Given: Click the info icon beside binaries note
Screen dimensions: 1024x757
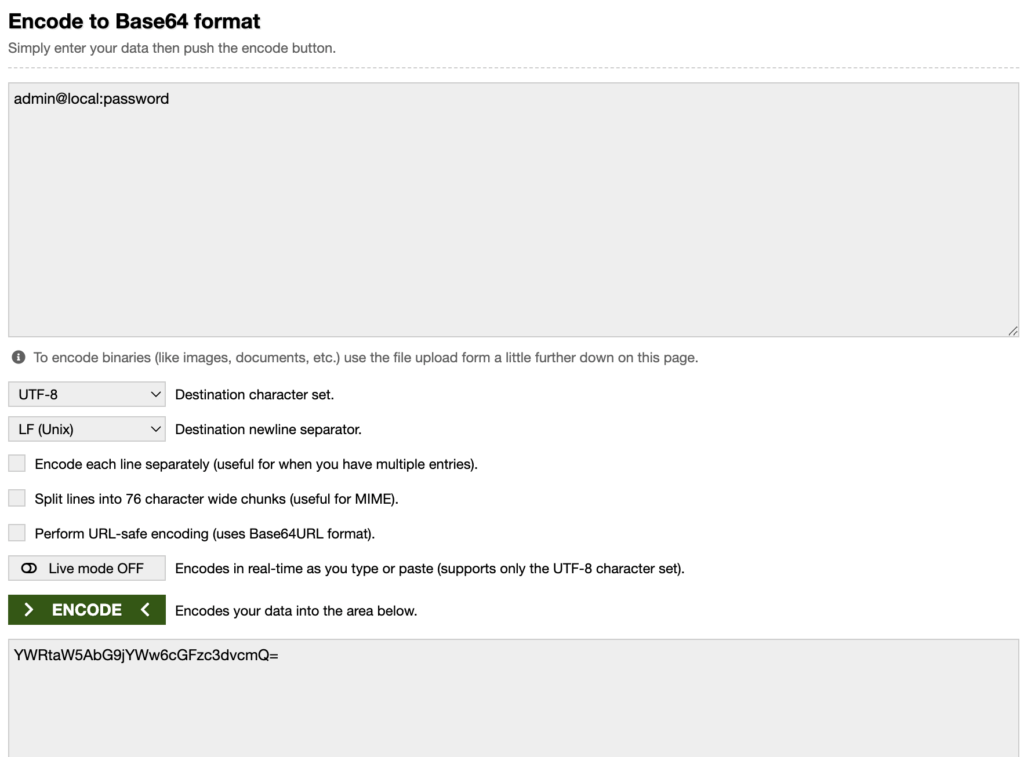Looking at the screenshot, I should pos(18,357).
